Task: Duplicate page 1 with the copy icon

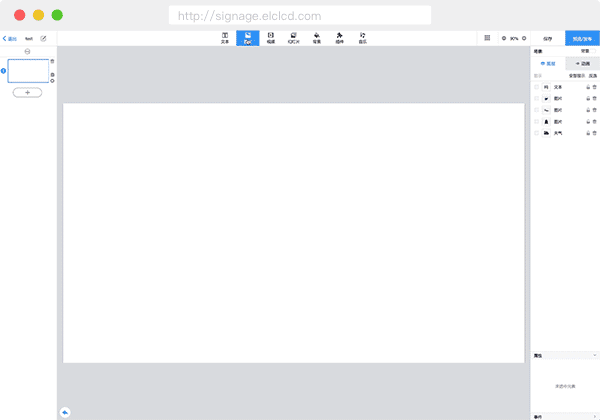Action: pos(52,75)
